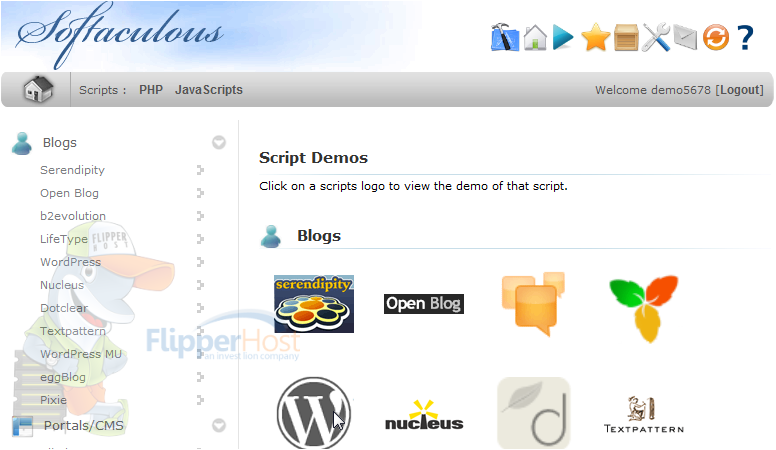The height and width of the screenshot is (450, 776).
Task: Open the Open Blog logo demo
Action: click(x=424, y=303)
